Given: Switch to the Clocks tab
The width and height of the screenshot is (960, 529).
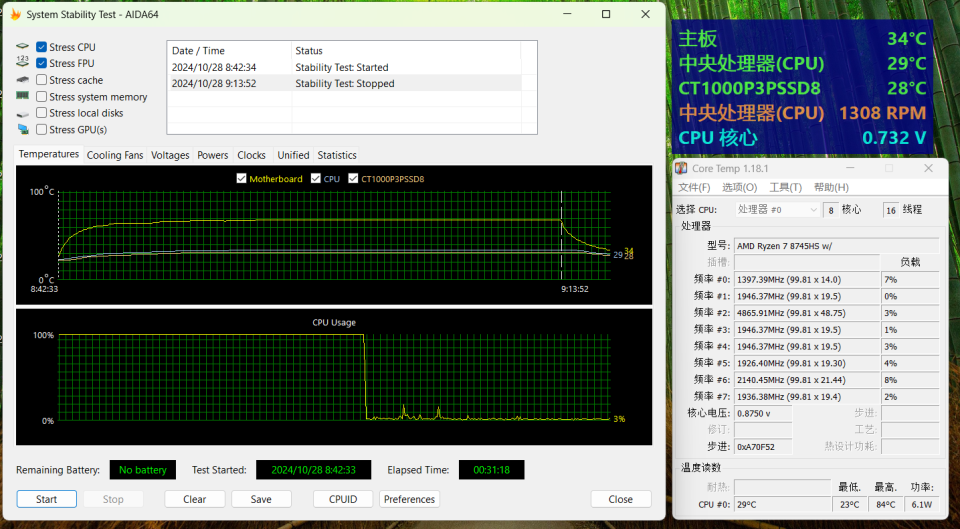Looking at the screenshot, I should coord(252,155).
